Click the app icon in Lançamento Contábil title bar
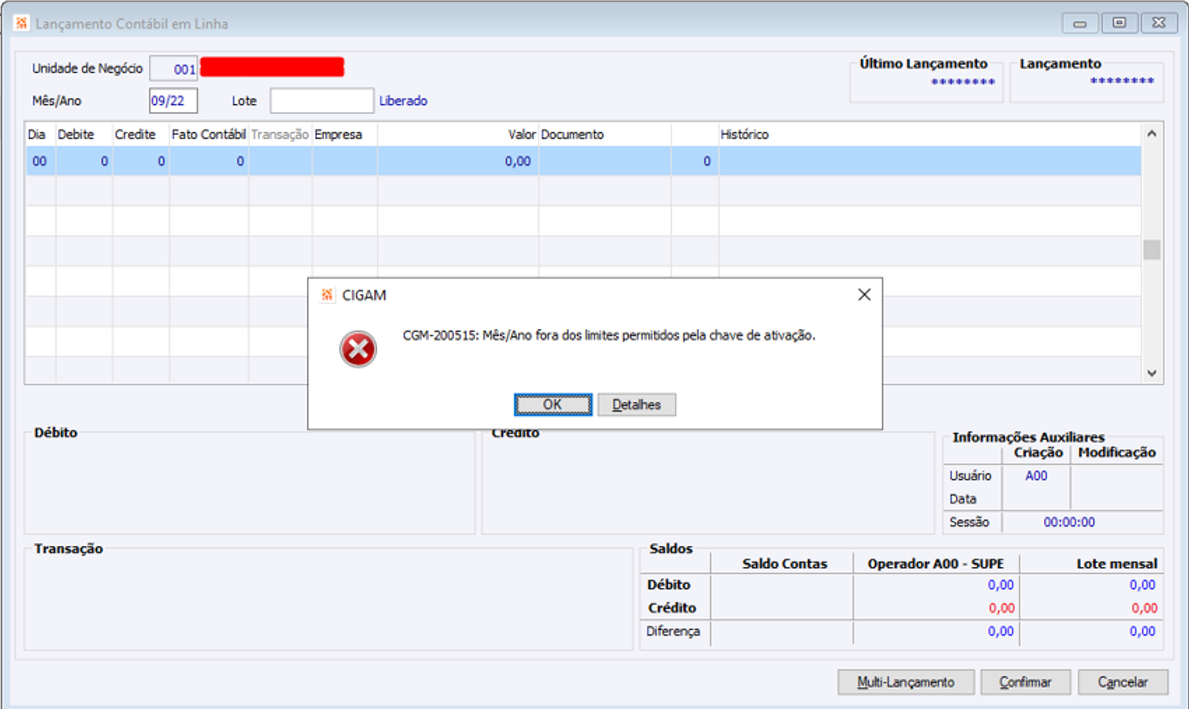This screenshot has height=709, width=1189. click(x=21, y=24)
